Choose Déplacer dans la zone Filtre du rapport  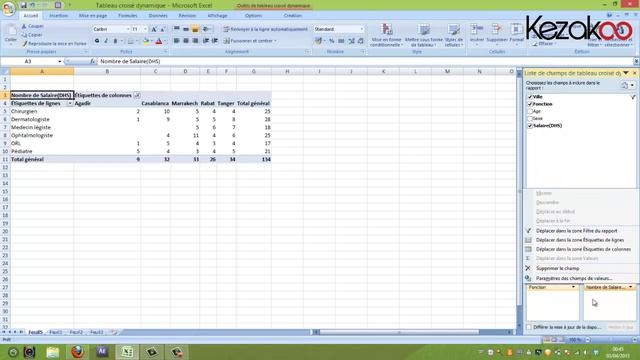pos(580,231)
